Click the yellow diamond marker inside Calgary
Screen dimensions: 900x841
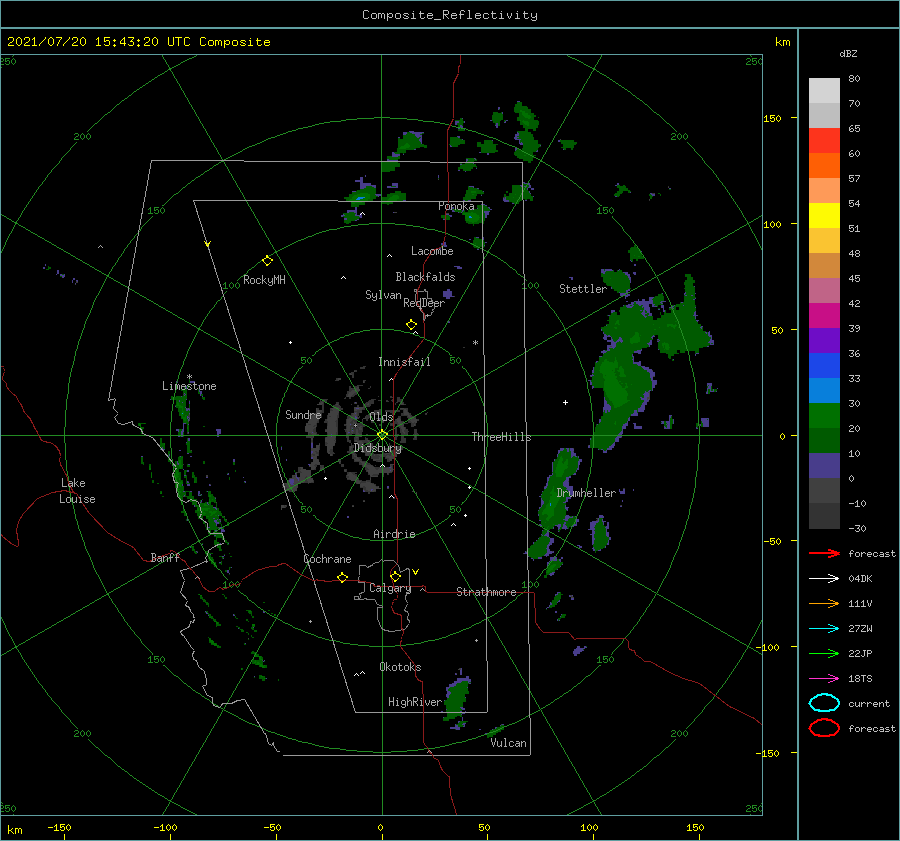(x=395, y=576)
